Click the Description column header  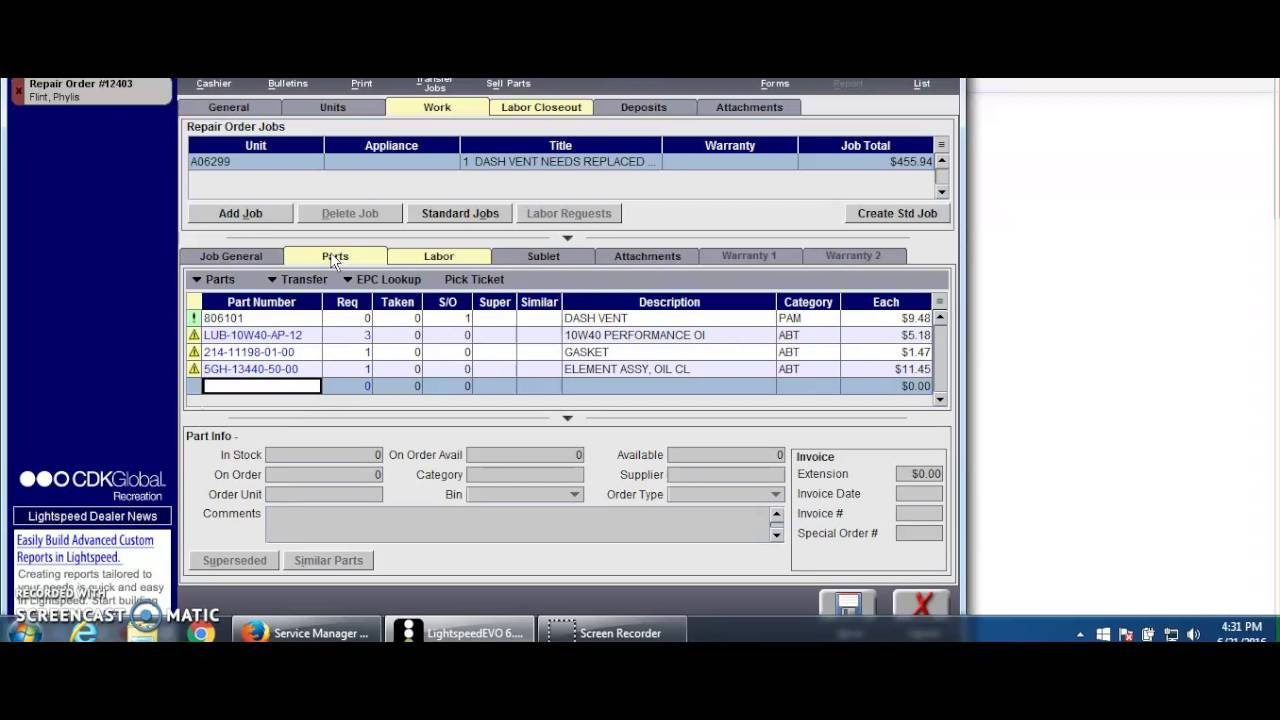[x=669, y=302]
